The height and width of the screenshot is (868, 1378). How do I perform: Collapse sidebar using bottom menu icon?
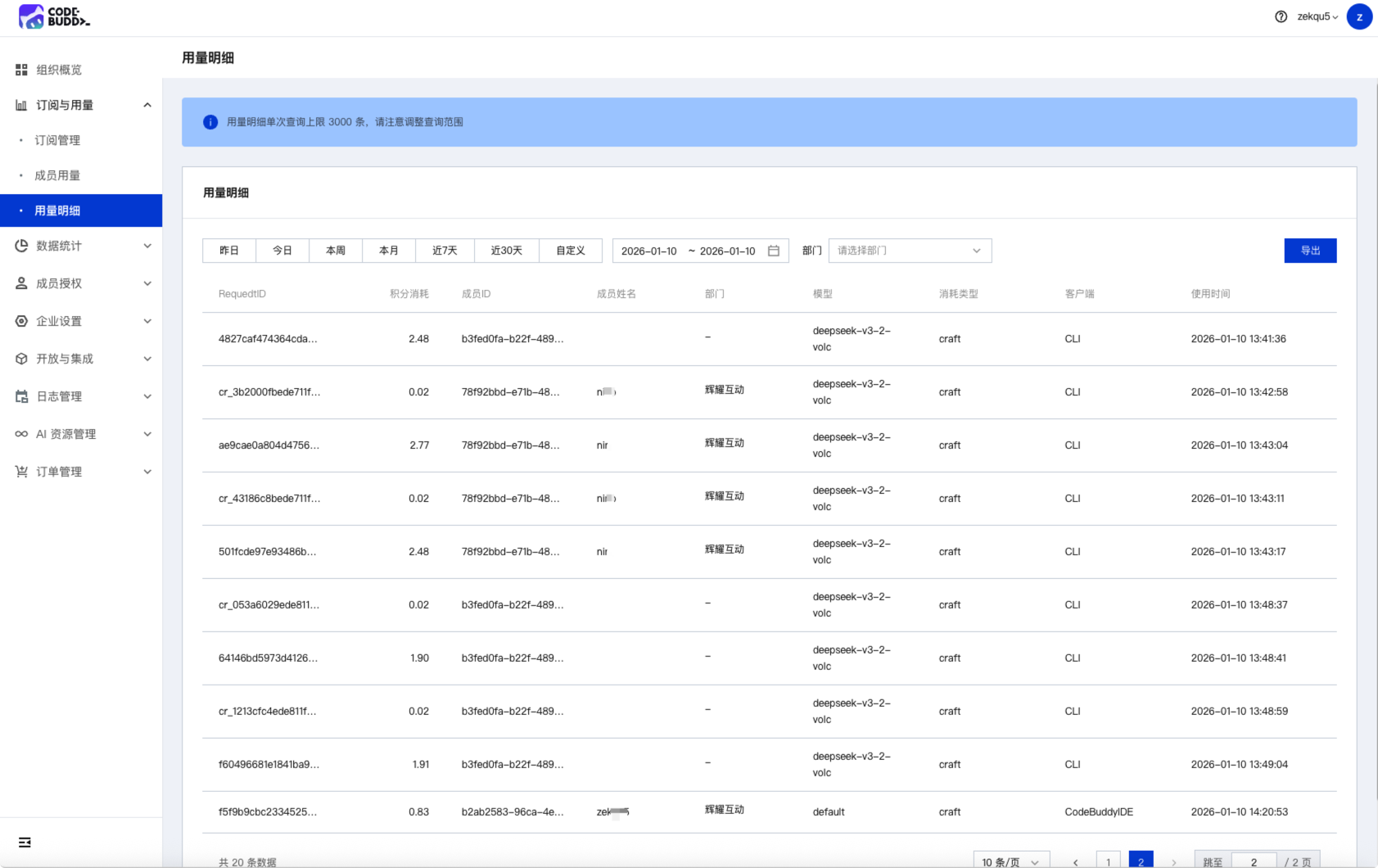click(x=25, y=843)
